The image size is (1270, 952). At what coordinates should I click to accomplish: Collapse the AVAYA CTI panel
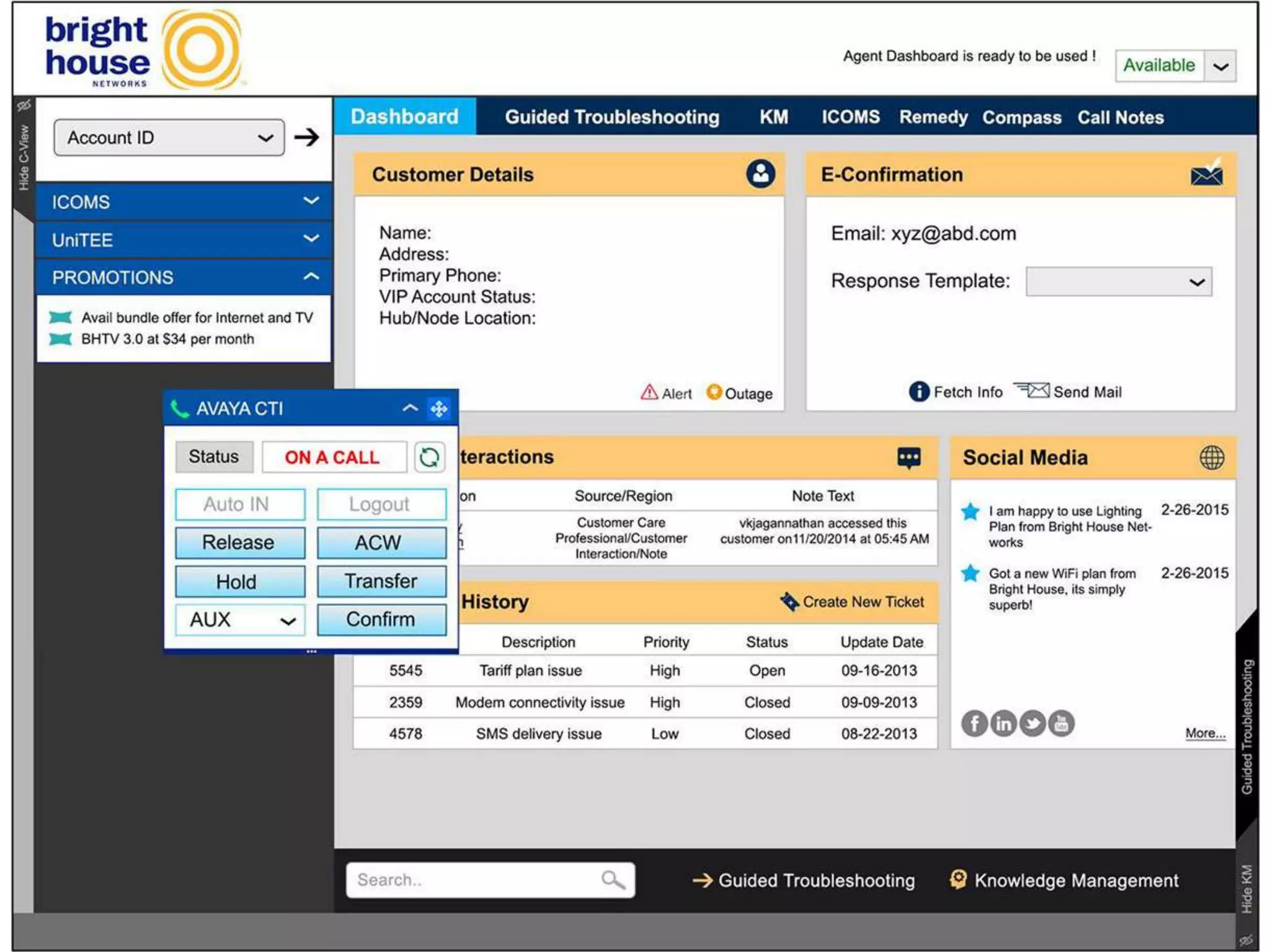410,408
